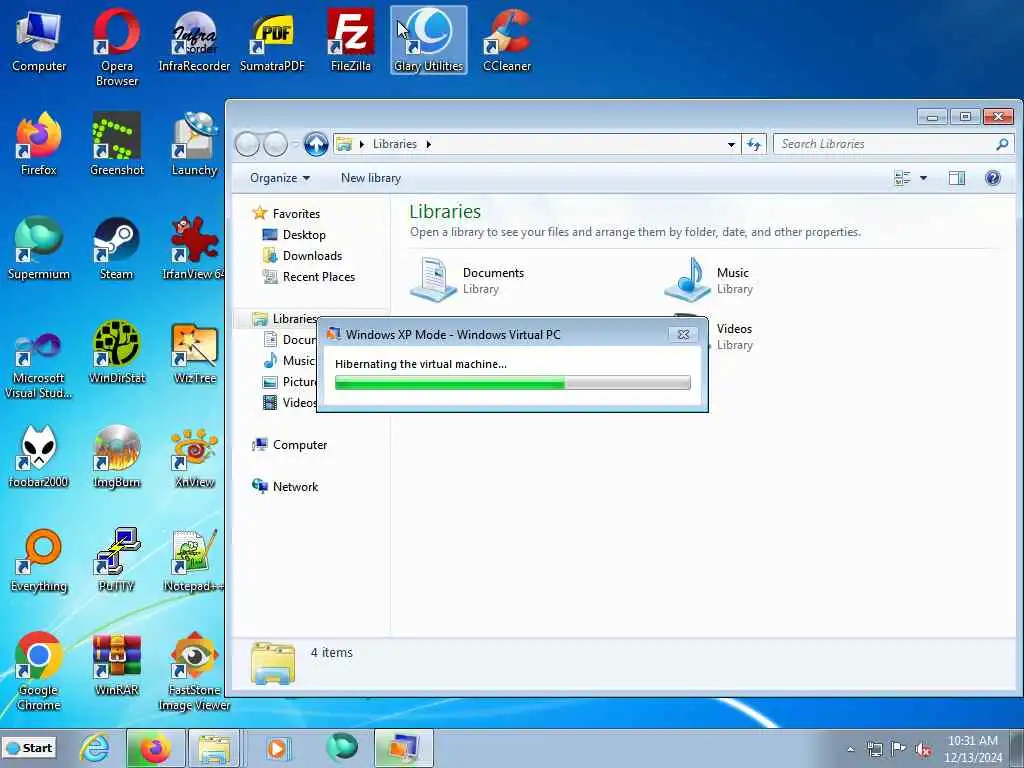
Task: Click the Explorer Back button
Action: click(247, 144)
